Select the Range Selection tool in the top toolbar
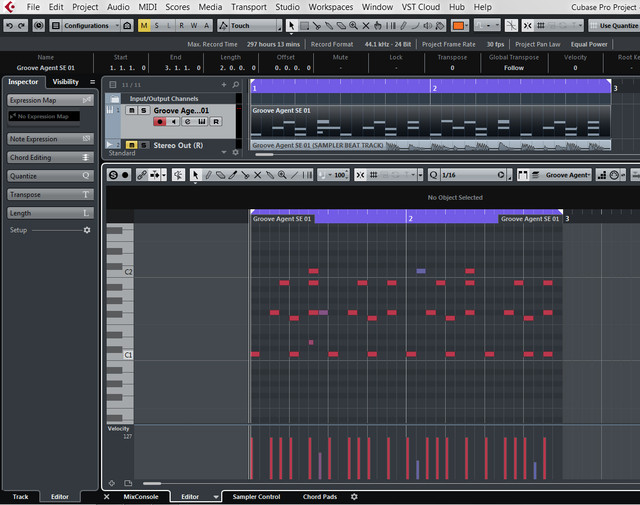 coord(304,26)
